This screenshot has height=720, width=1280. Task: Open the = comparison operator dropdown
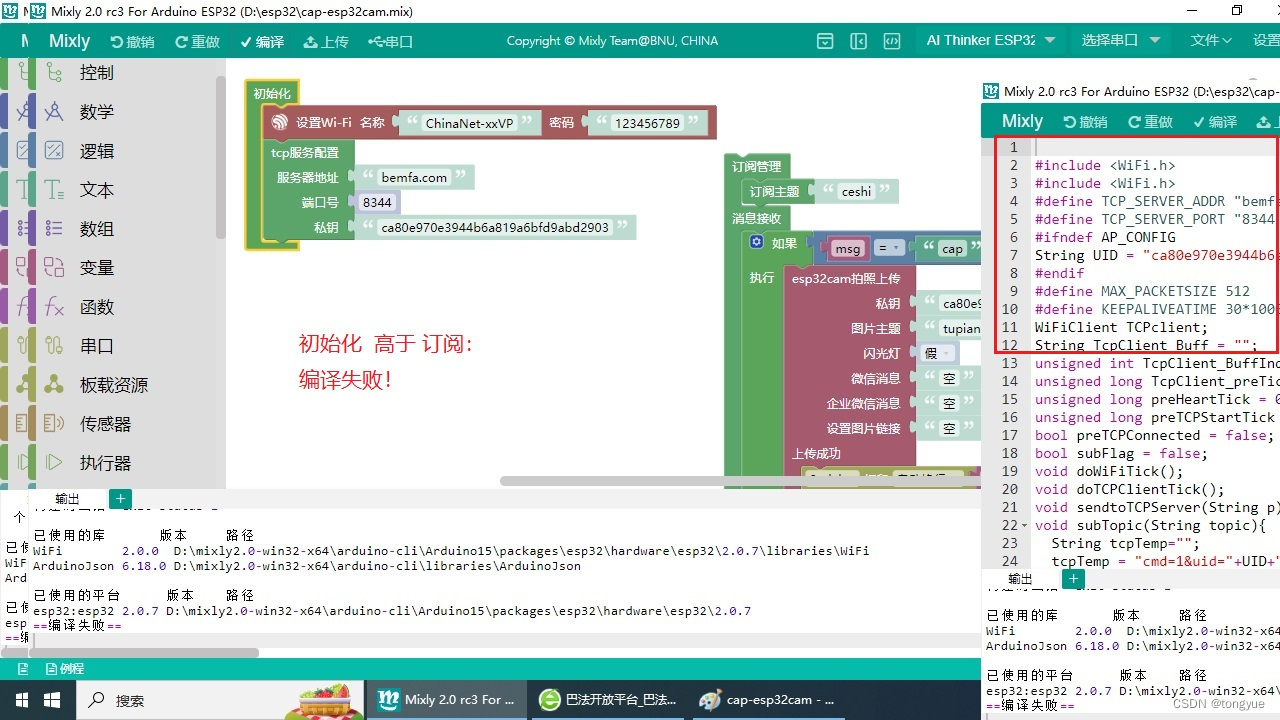(889, 249)
